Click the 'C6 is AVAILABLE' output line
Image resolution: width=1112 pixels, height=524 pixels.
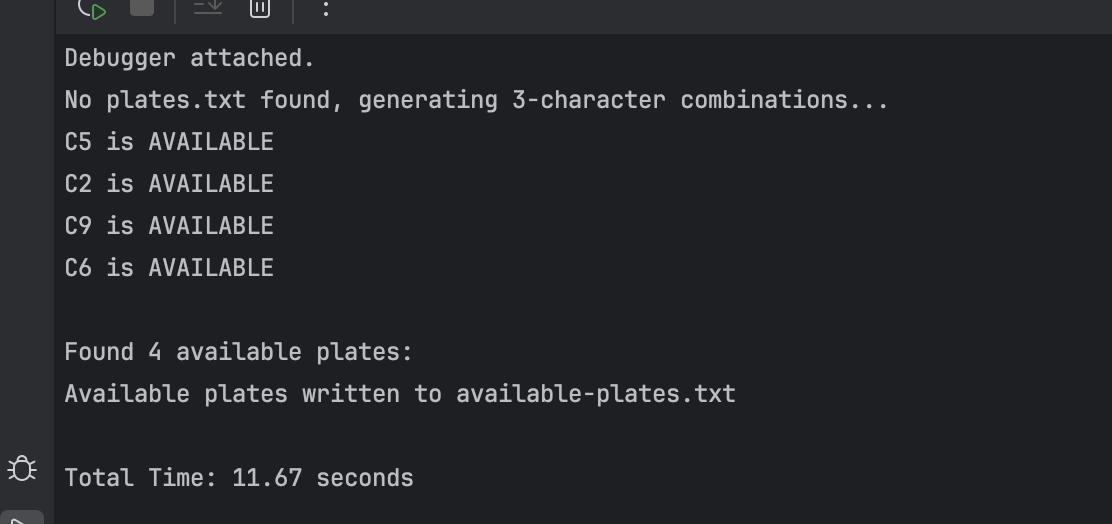coord(169,267)
